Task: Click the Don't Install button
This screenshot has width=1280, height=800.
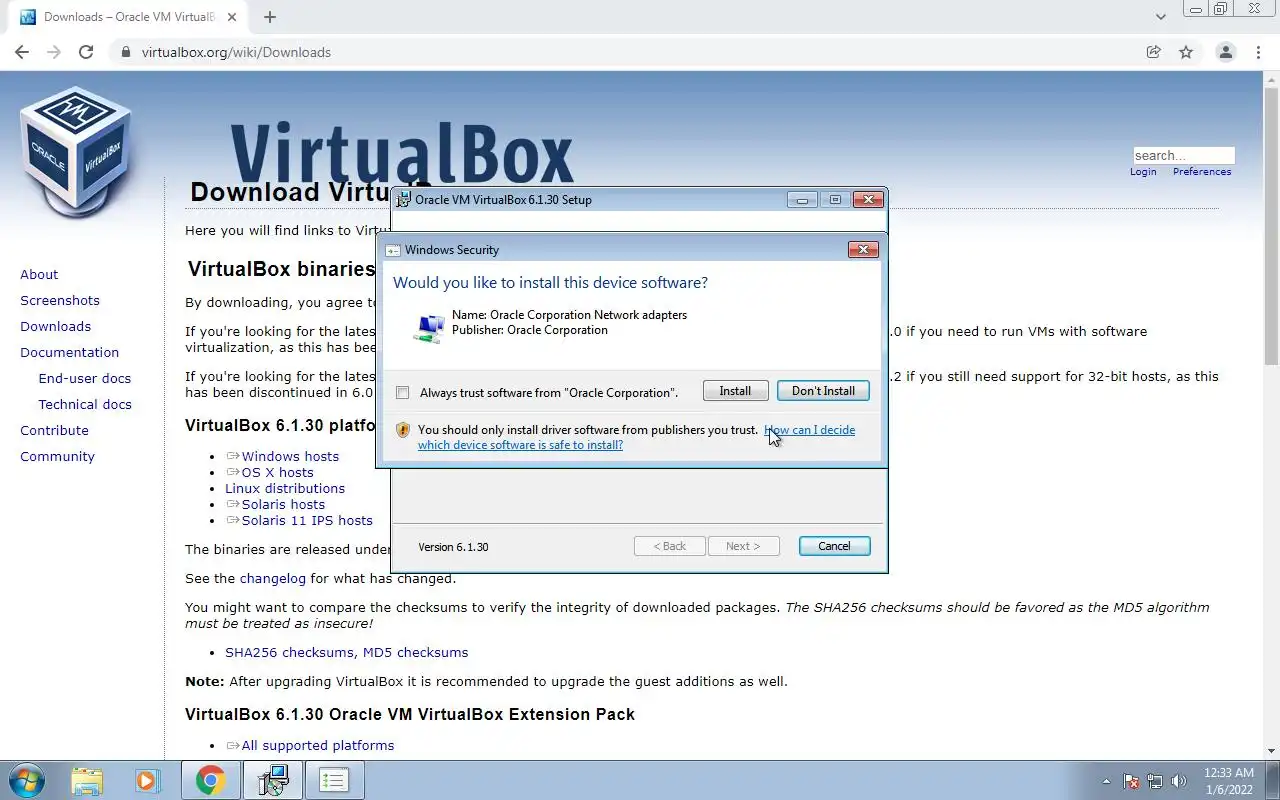Action: 823,391
